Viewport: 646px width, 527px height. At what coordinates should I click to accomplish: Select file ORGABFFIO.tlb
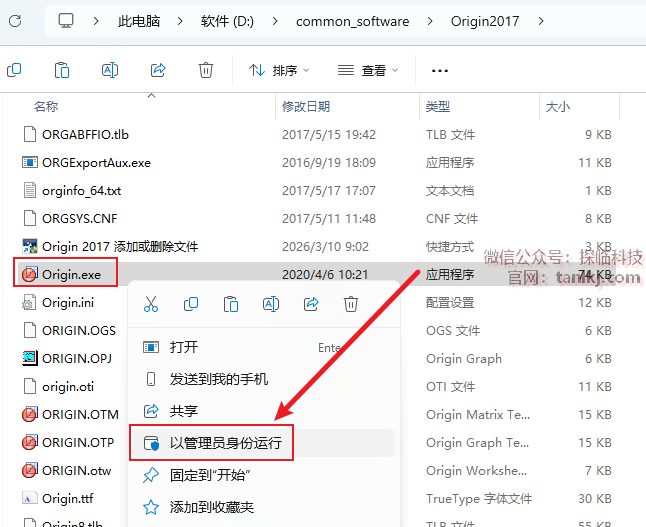(85, 135)
